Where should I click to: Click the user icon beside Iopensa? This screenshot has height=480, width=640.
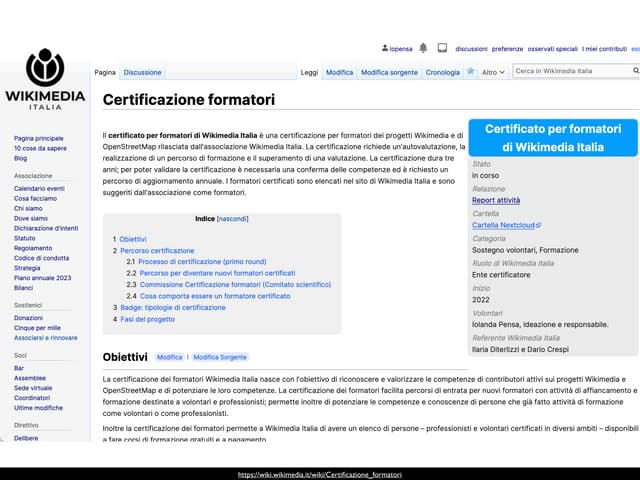385,48
